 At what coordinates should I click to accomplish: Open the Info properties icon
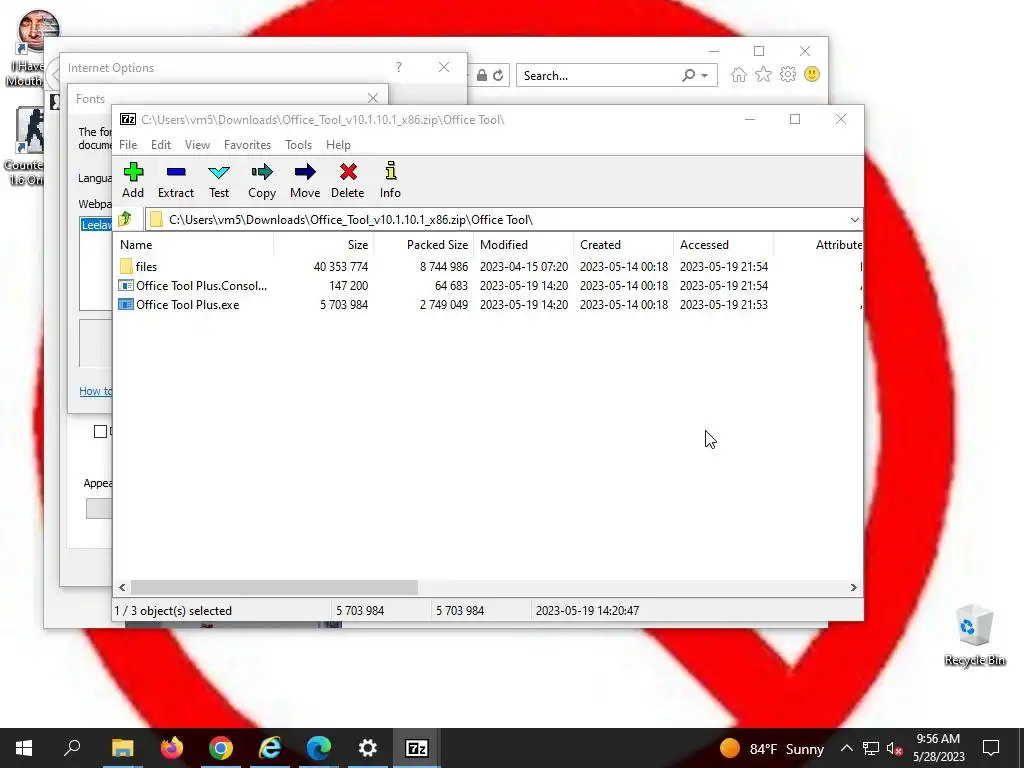[391, 171]
